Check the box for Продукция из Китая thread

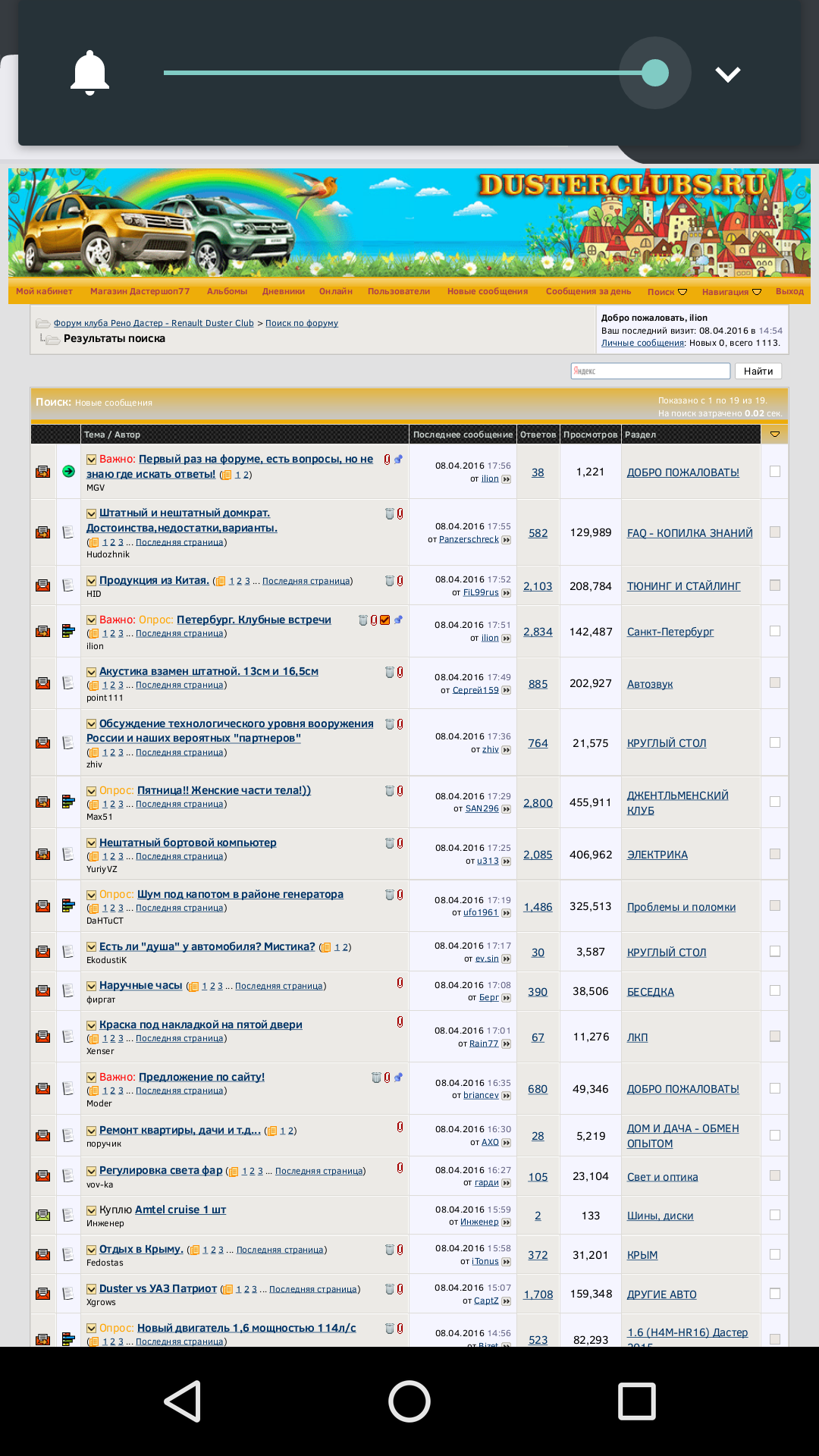pos(775,585)
